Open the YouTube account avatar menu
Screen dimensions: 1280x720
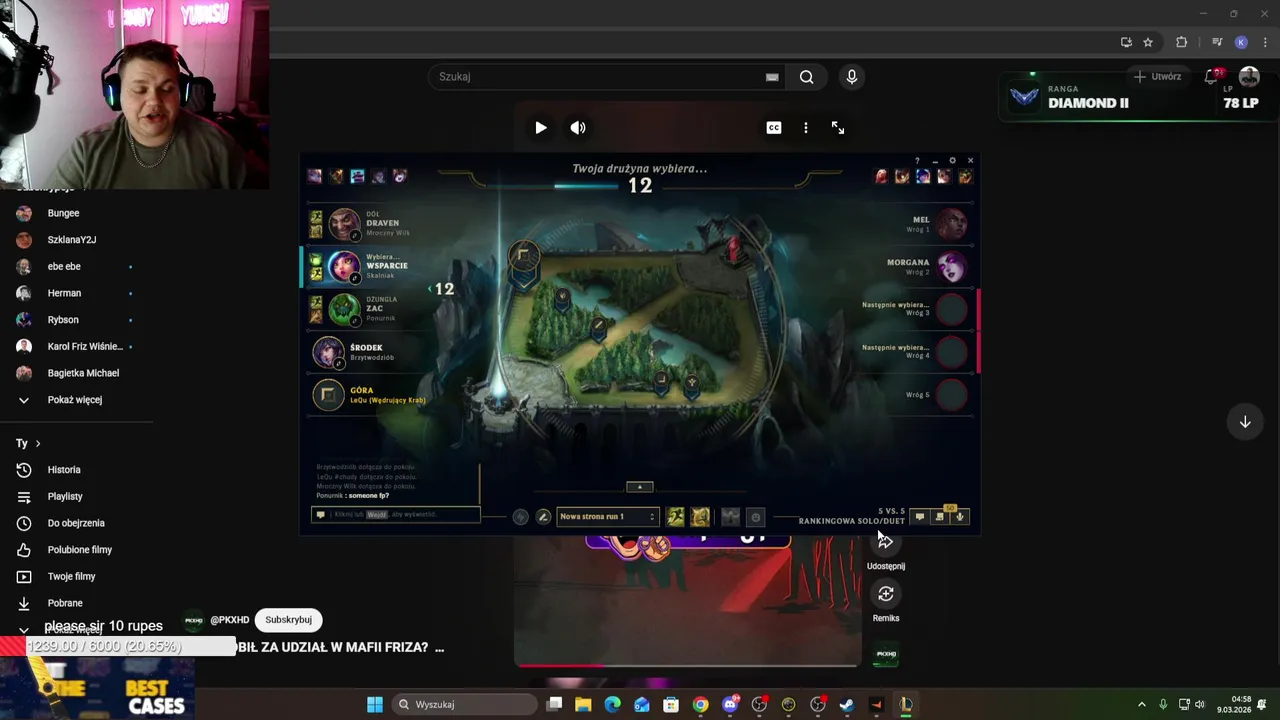(1249, 77)
